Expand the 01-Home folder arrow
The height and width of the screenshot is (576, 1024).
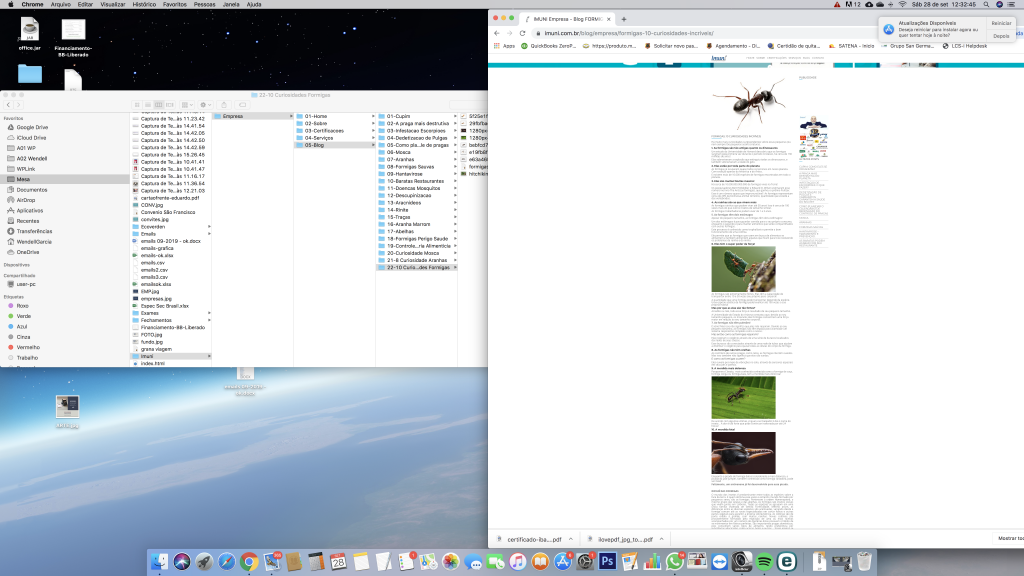(x=373, y=116)
